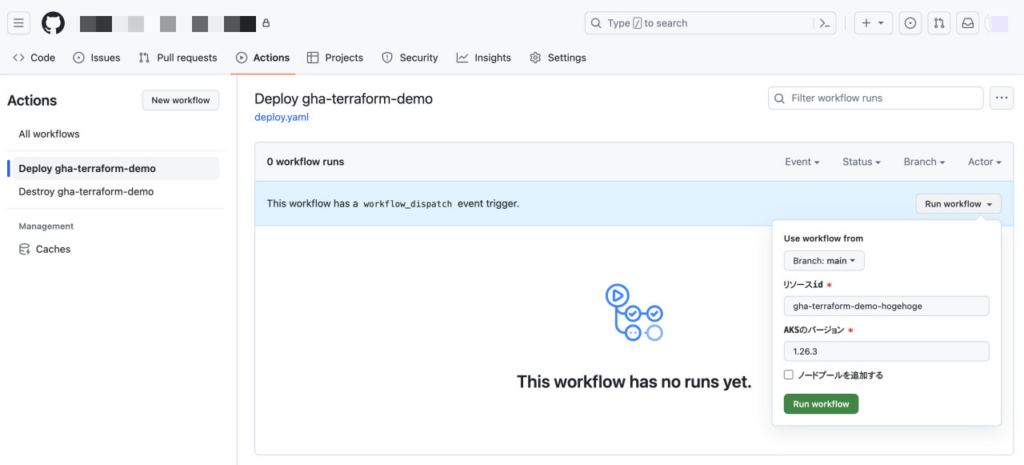Screen dimensions: 1024x465
Task: Click the workflow_dispatch code text
Action: (x=408, y=204)
